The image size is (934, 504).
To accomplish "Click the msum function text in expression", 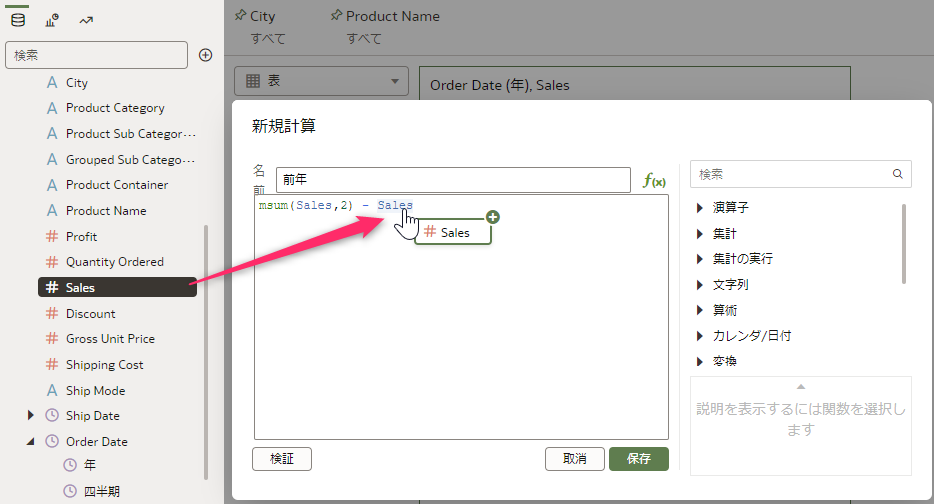I will point(273,205).
